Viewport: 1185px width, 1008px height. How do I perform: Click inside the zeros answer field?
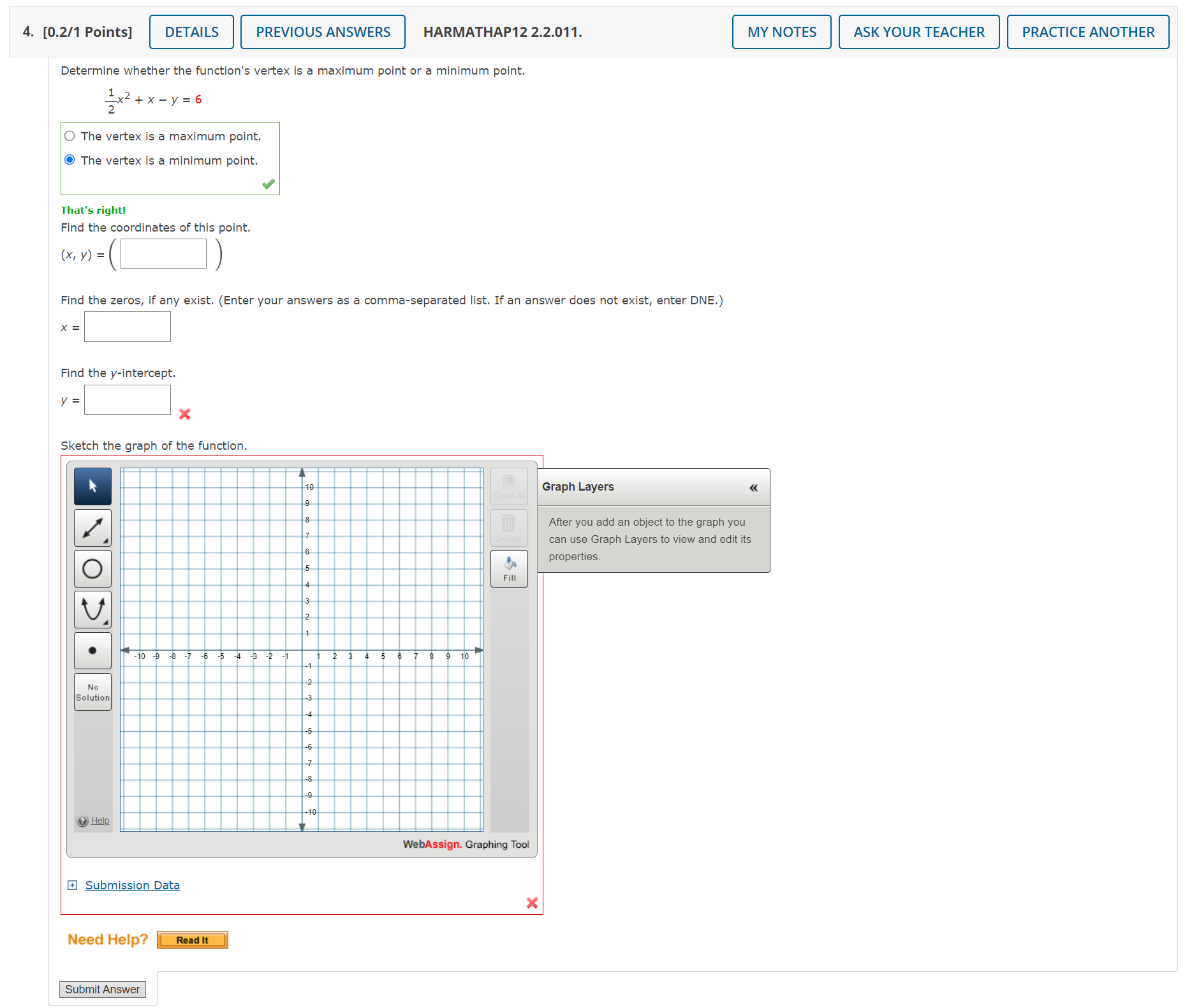click(127, 327)
